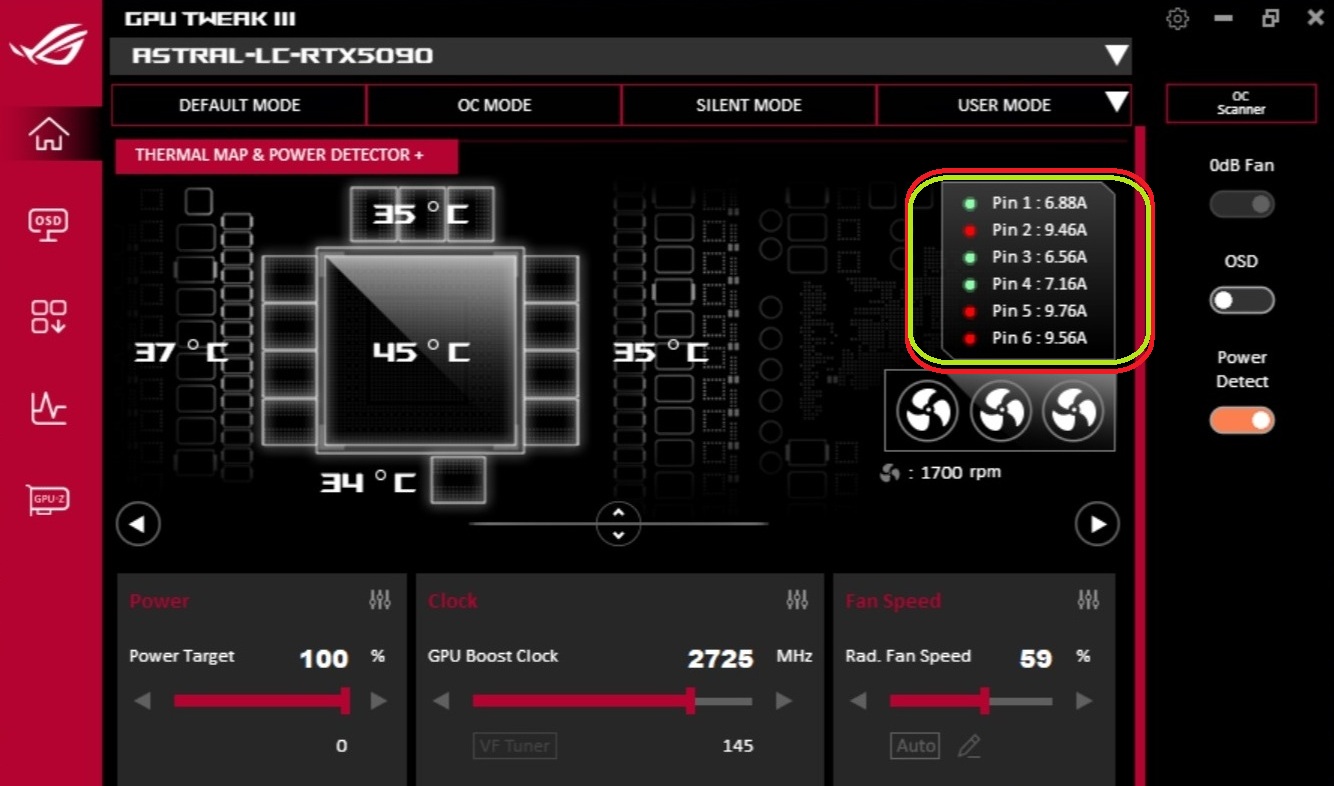Click the Pin 5 : 9.76A reading
This screenshot has width=1334, height=786.
(1039, 311)
